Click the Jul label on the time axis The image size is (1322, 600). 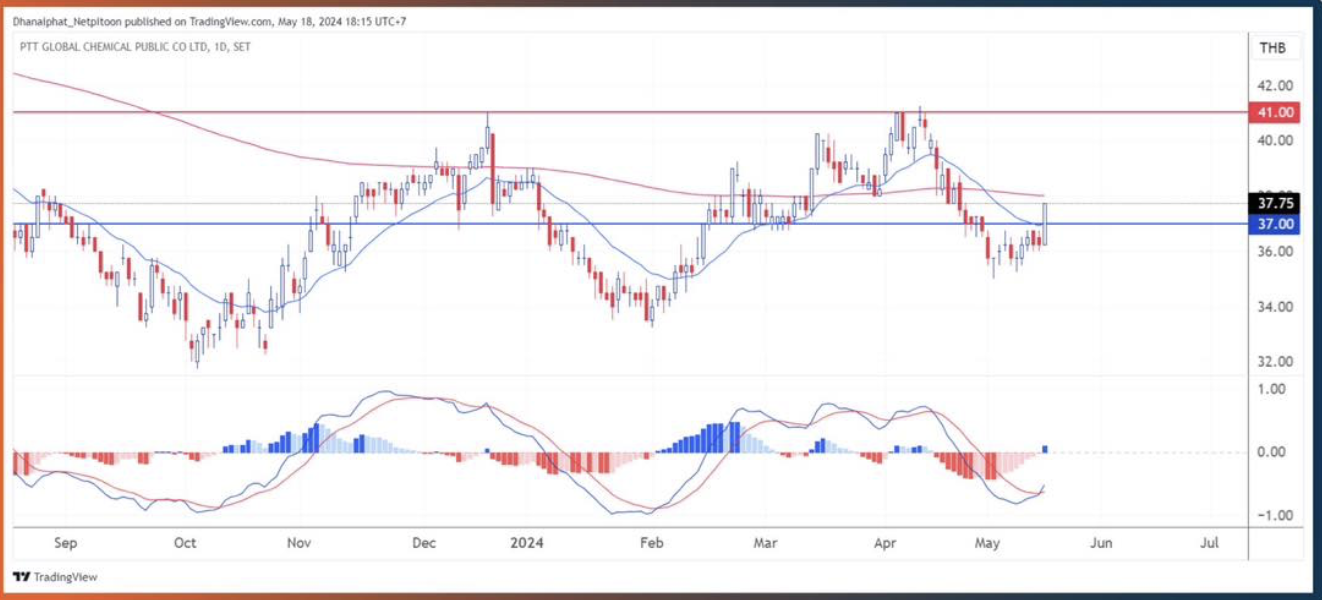point(1209,544)
